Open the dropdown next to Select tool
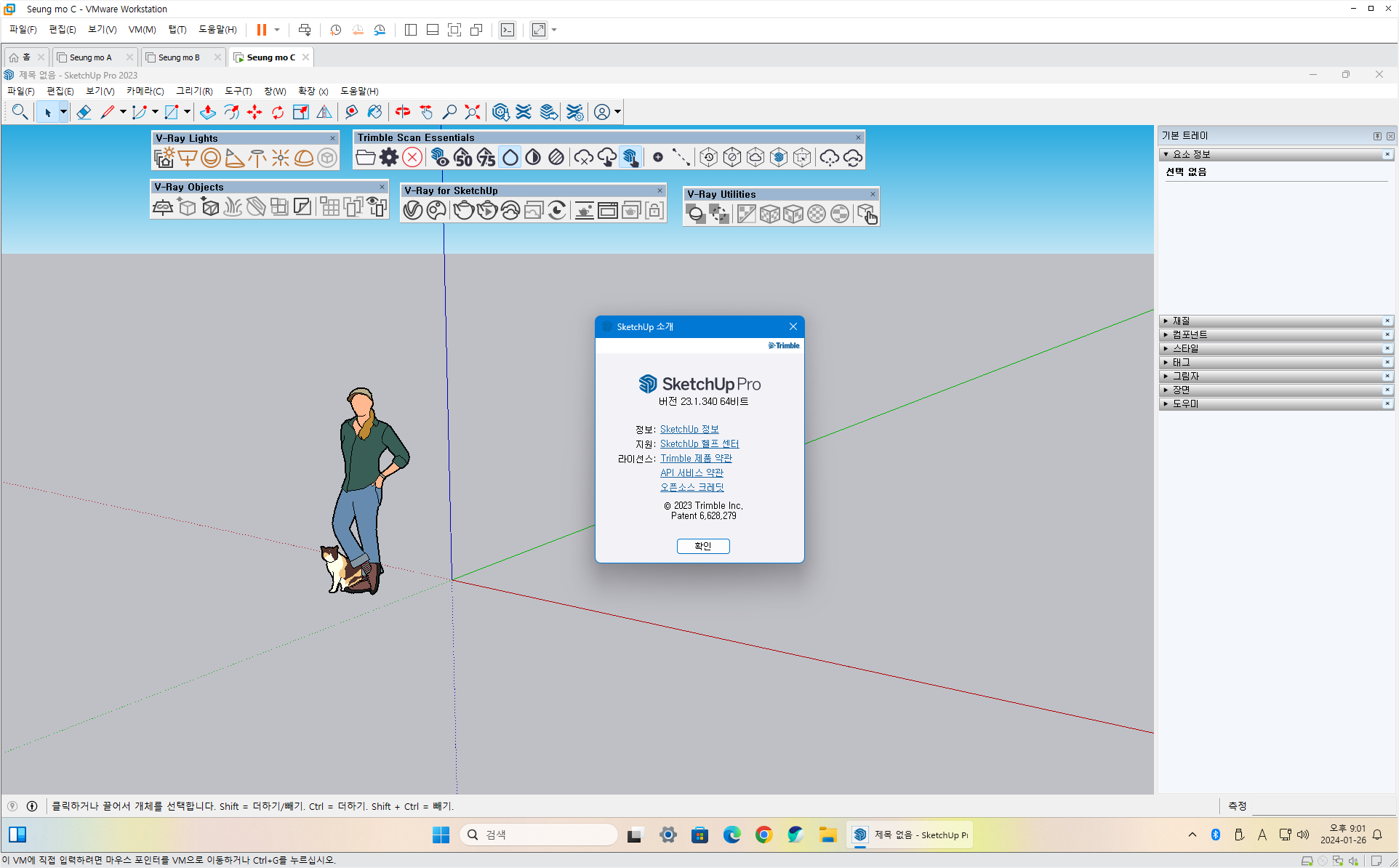This screenshot has width=1399, height=868. click(63, 112)
